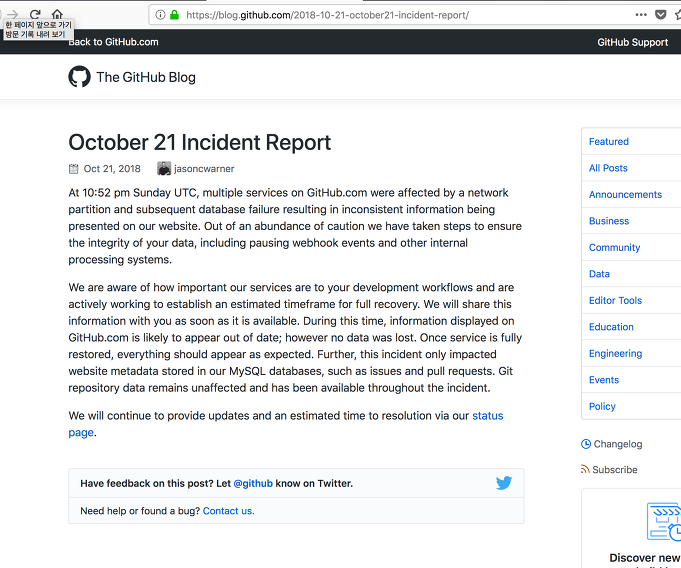The width and height of the screenshot is (681, 568).
Task: Select Featured category
Action: point(609,142)
